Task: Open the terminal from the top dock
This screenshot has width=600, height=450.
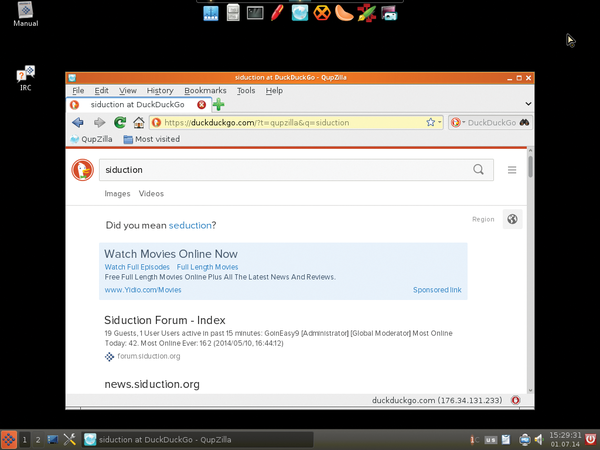Action: (255, 13)
